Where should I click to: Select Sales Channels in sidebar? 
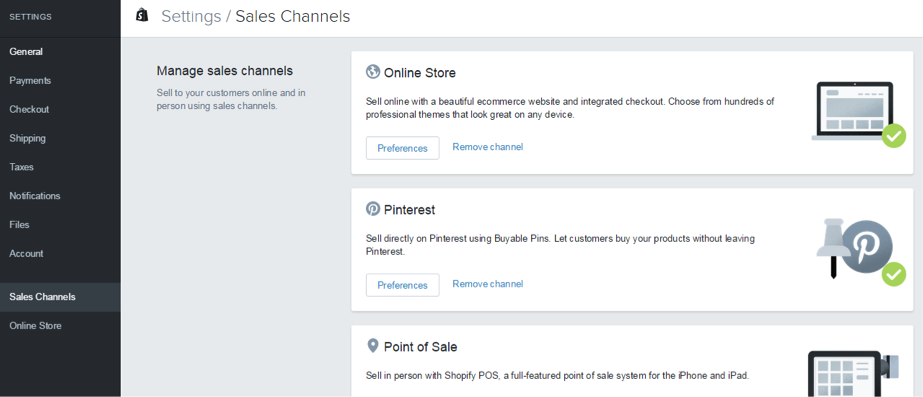pyautogui.click(x=60, y=297)
